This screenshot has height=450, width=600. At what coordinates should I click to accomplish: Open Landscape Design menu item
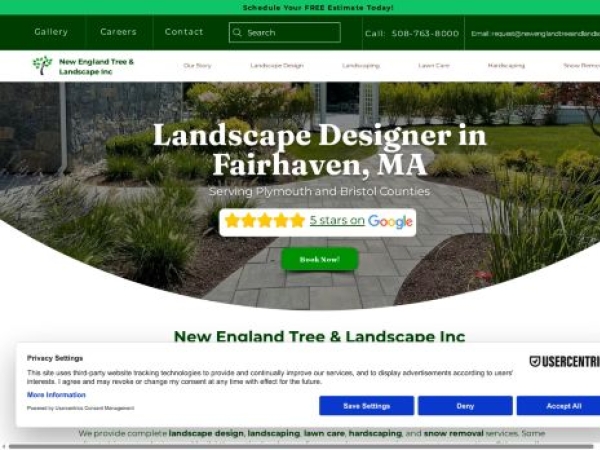277,65
